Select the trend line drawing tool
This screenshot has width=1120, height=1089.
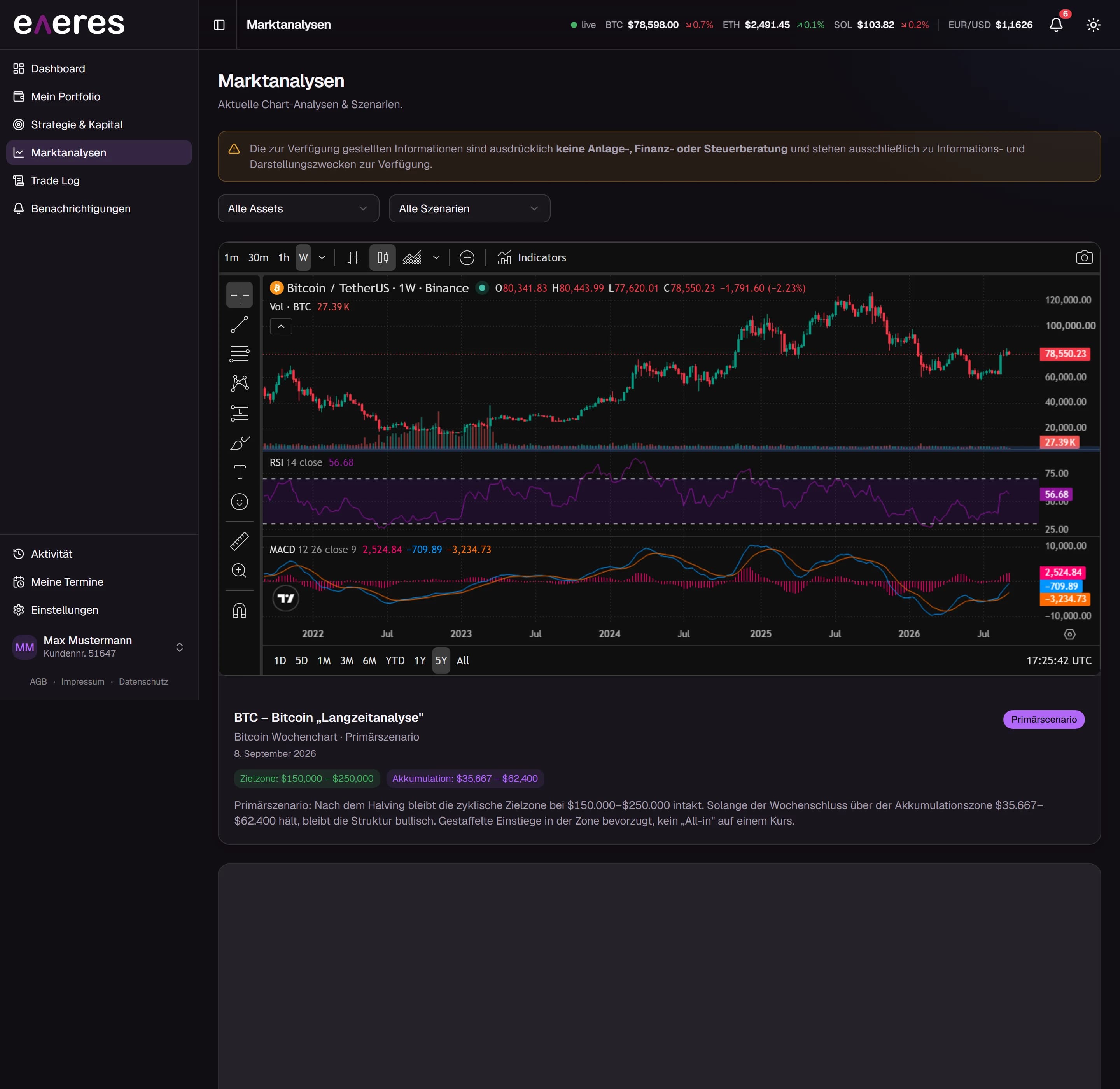click(239, 325)
